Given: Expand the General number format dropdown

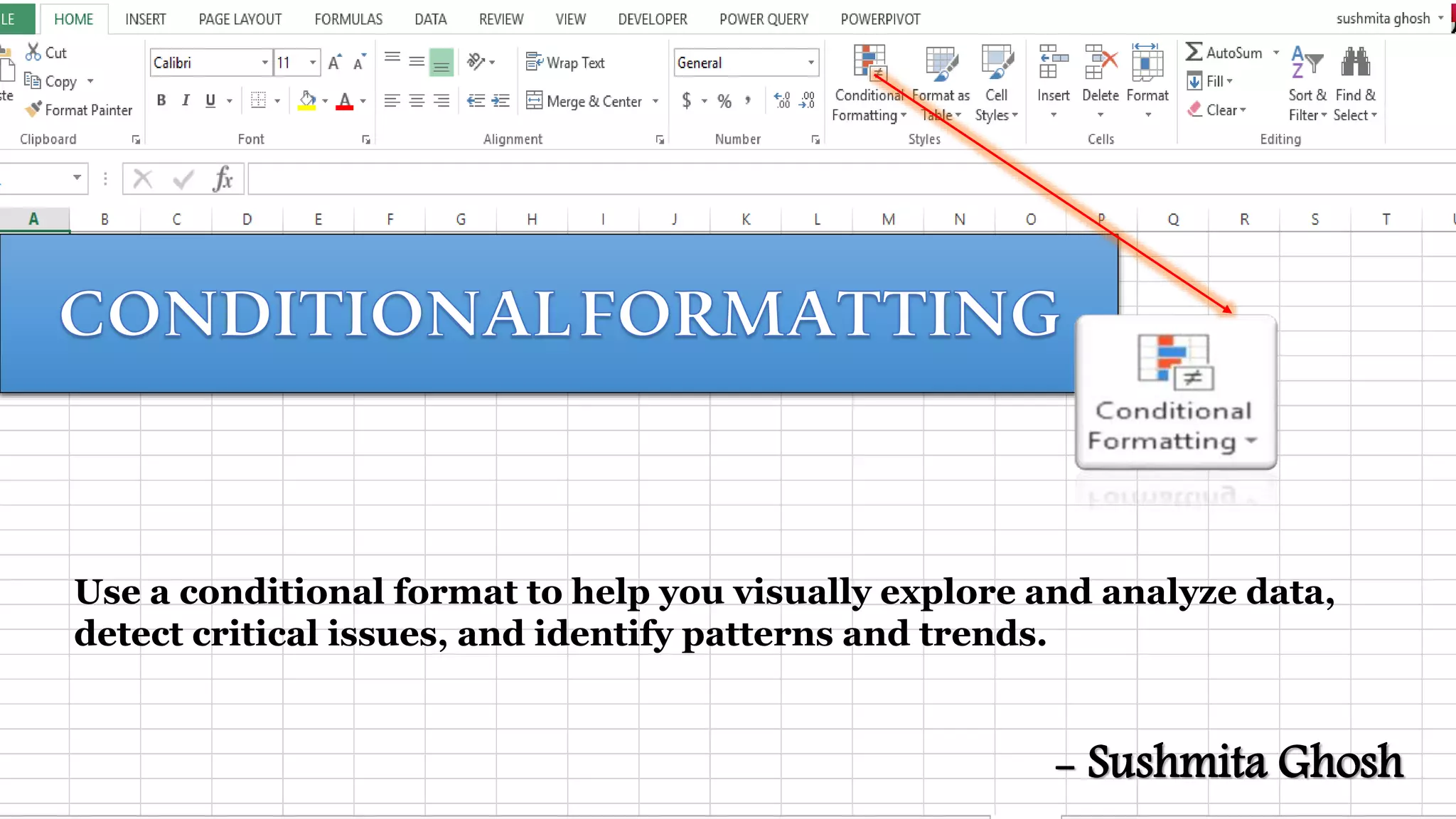Looking at the screenshot, I should click(810, 63).
